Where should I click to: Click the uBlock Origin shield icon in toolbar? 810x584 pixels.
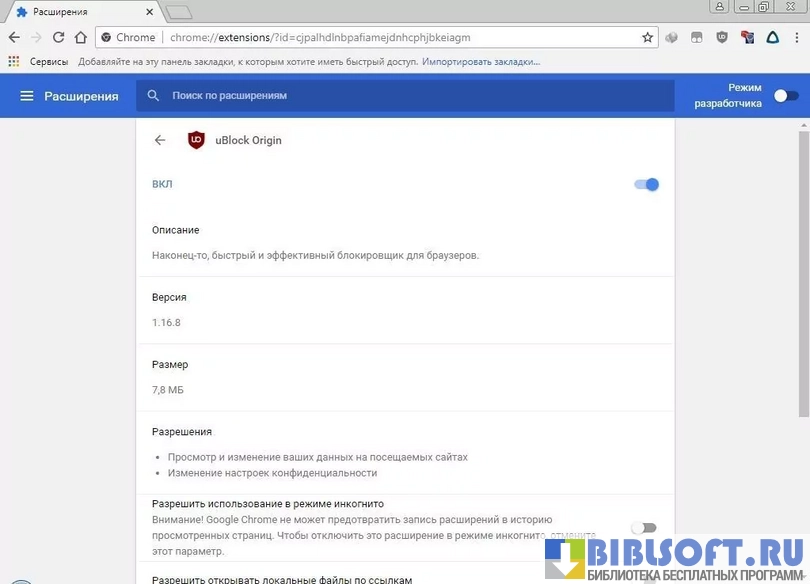722,37
